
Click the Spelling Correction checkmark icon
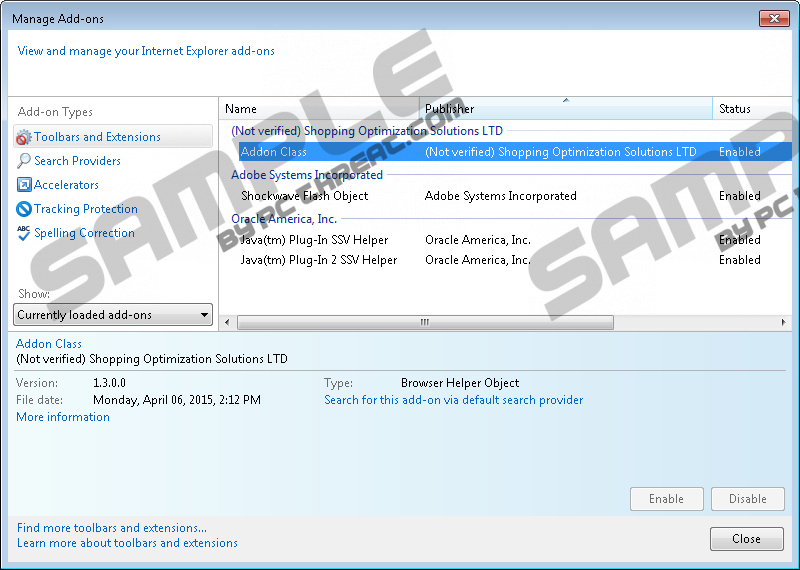pos(25,233)
